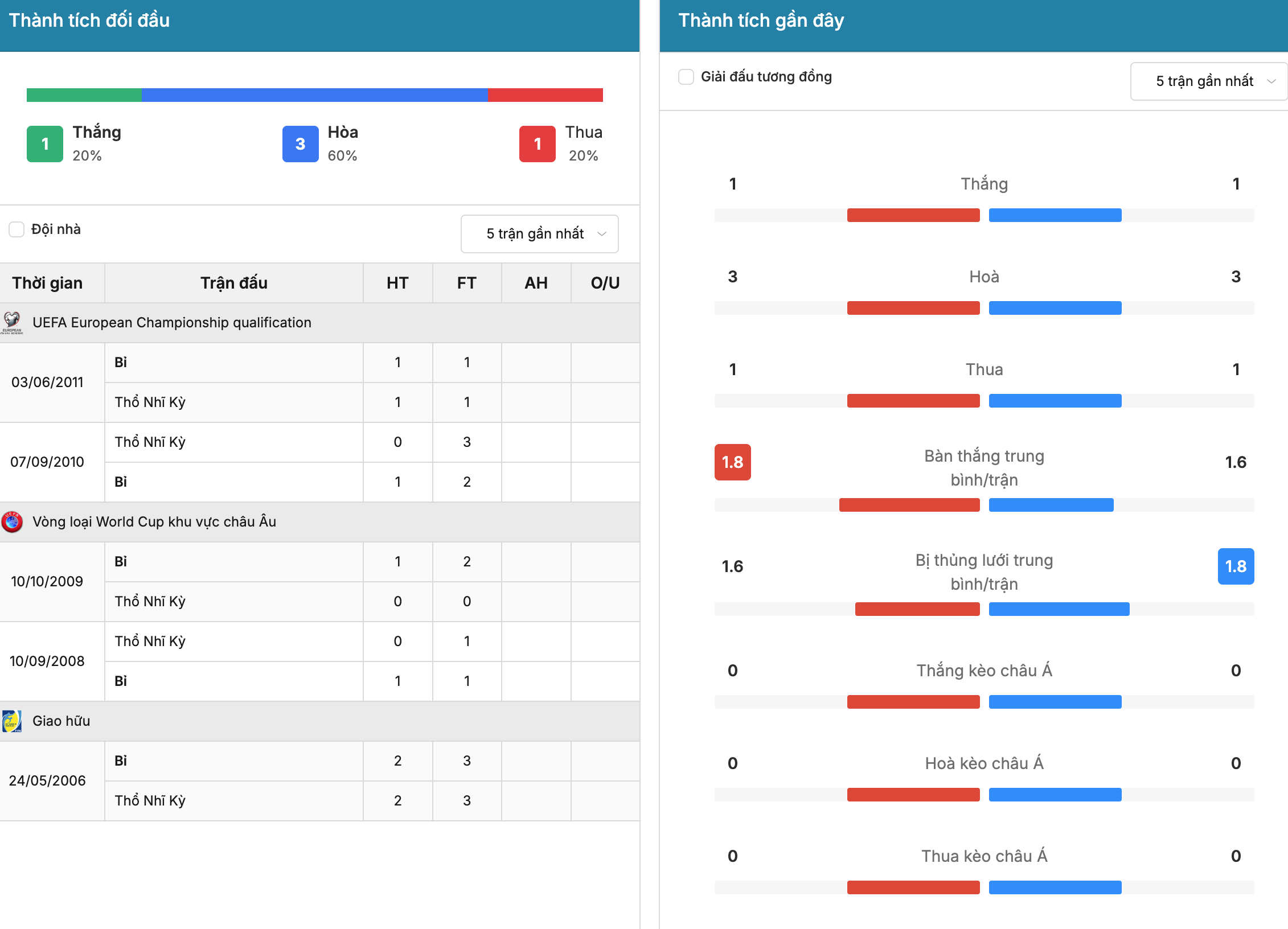1288x929 pixels.
Task: Click the 60% Hòa percentage text
Action: point(343,156)
